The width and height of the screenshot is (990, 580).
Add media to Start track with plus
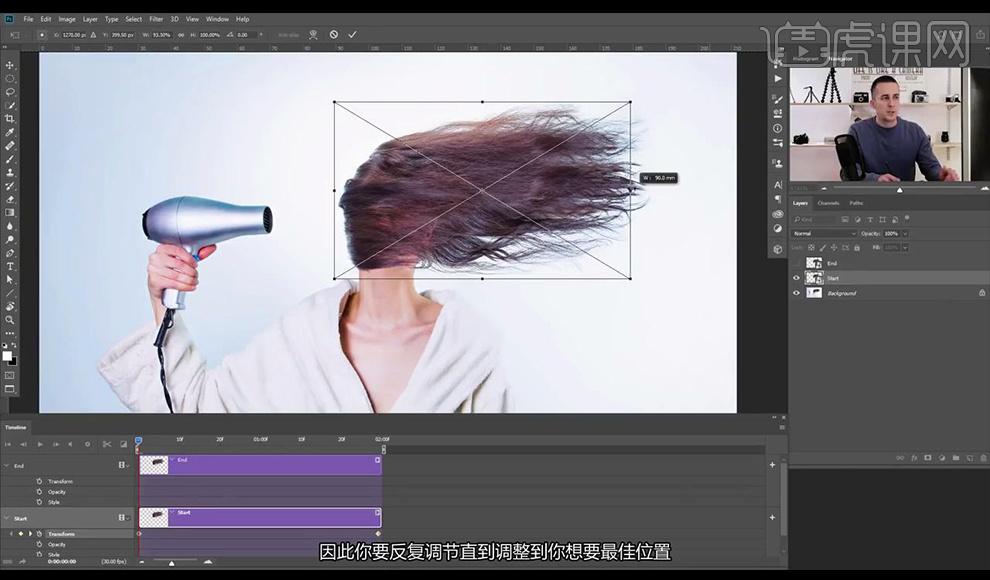tap(772, 518)
